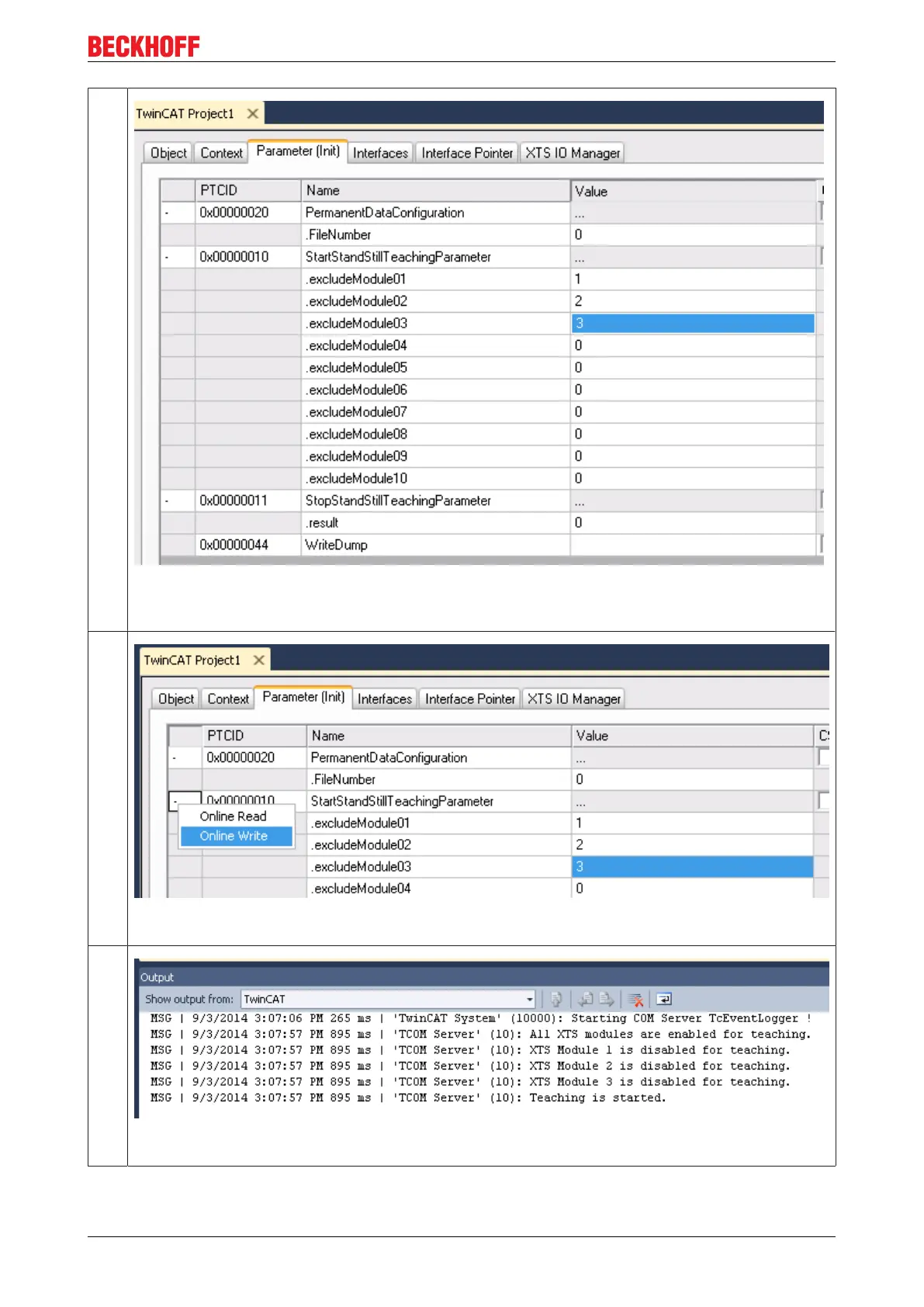Click Find Message in Code icon in Output toolbar
This screenshot has width=924, height=1307.
click(x=556, y=999)
